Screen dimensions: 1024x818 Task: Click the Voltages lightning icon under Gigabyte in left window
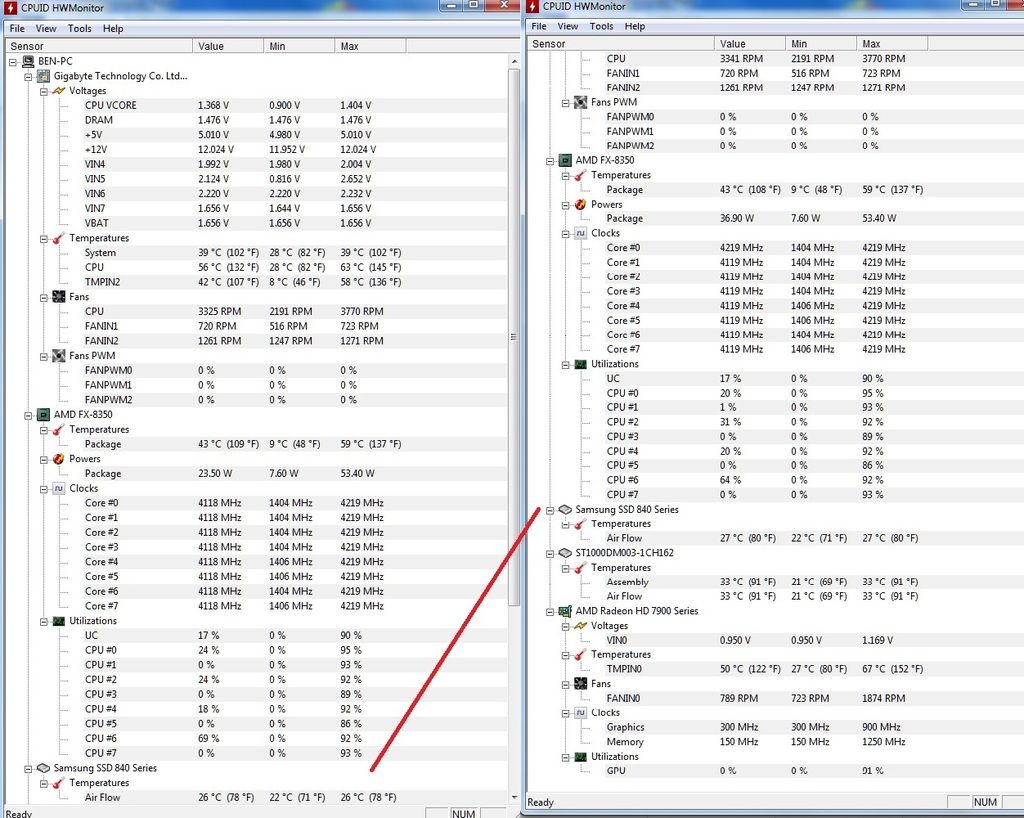(x=59, y=91)
